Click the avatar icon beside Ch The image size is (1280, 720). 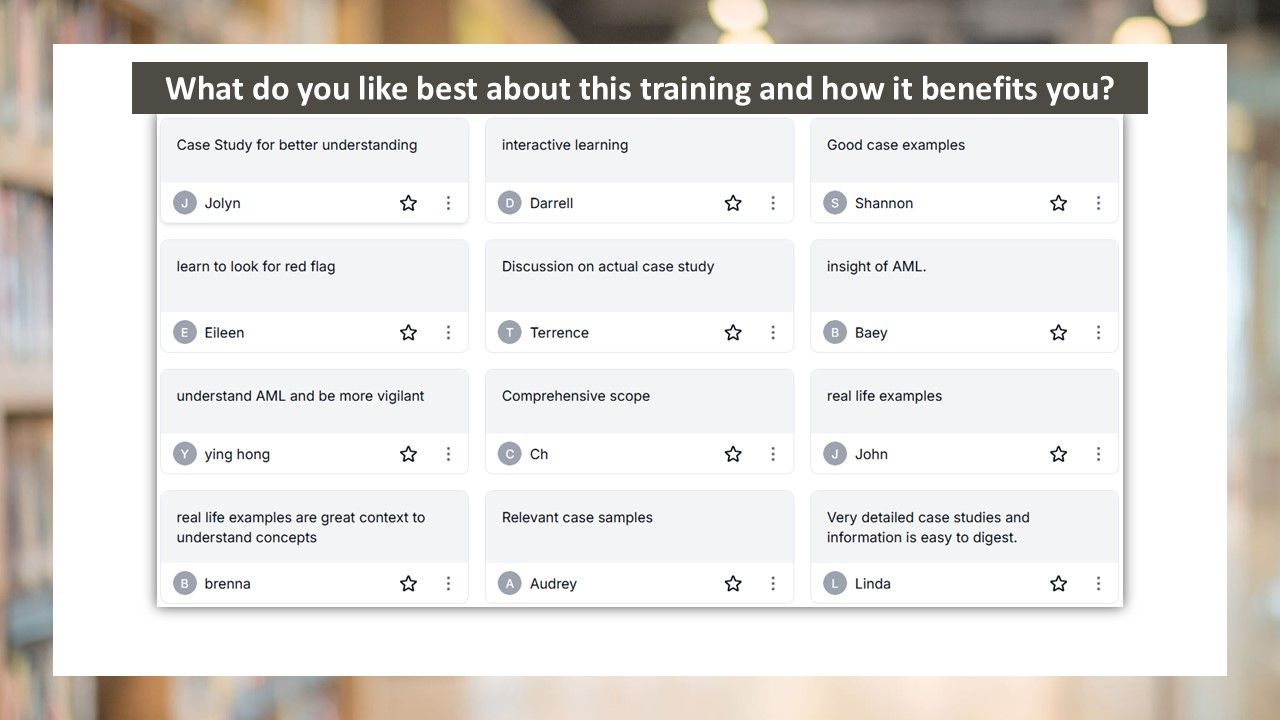click(x=510, y=454)
